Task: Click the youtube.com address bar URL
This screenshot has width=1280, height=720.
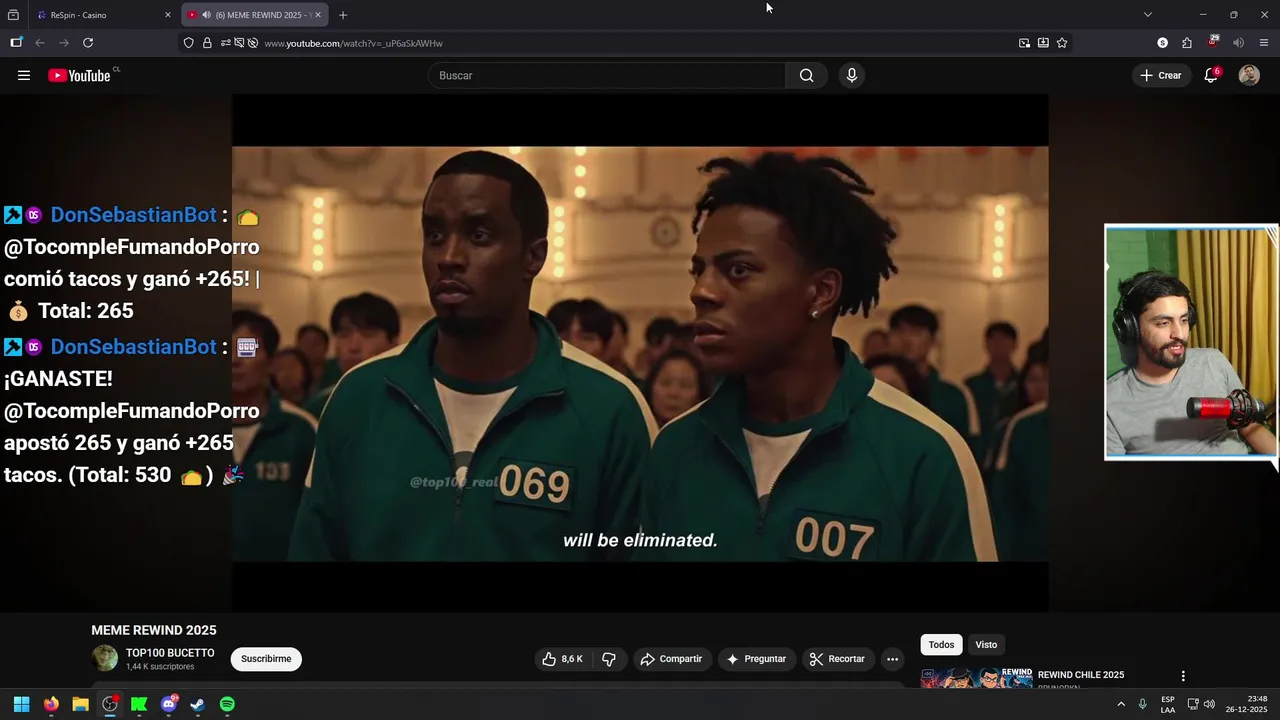Action: (353, 43)
